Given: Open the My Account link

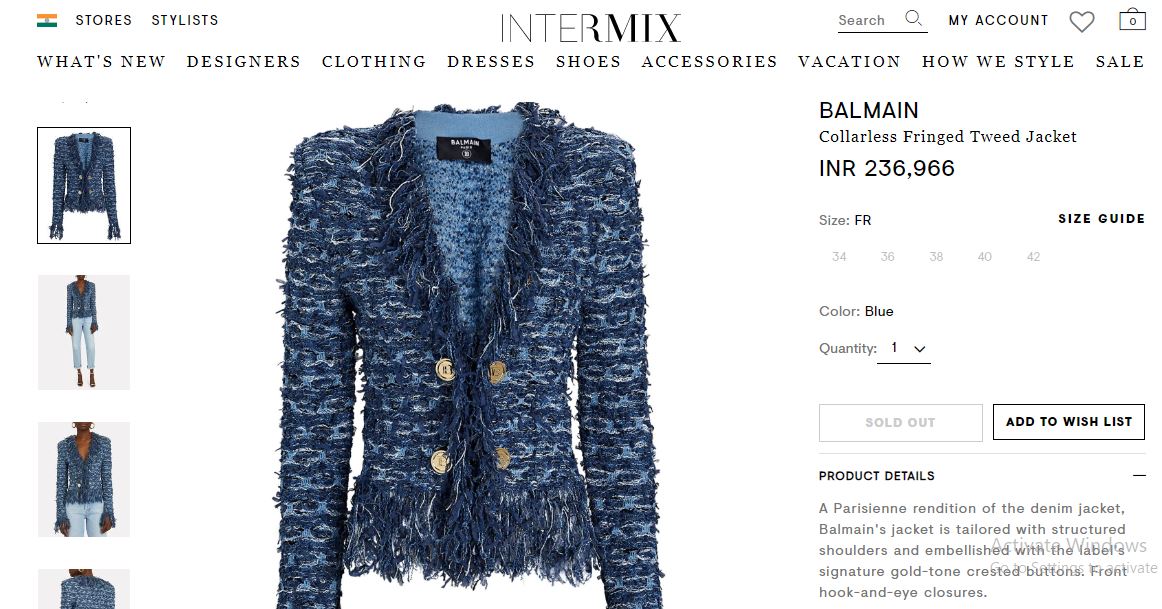Looking at the screenshot, I should [x=998, y=21].
